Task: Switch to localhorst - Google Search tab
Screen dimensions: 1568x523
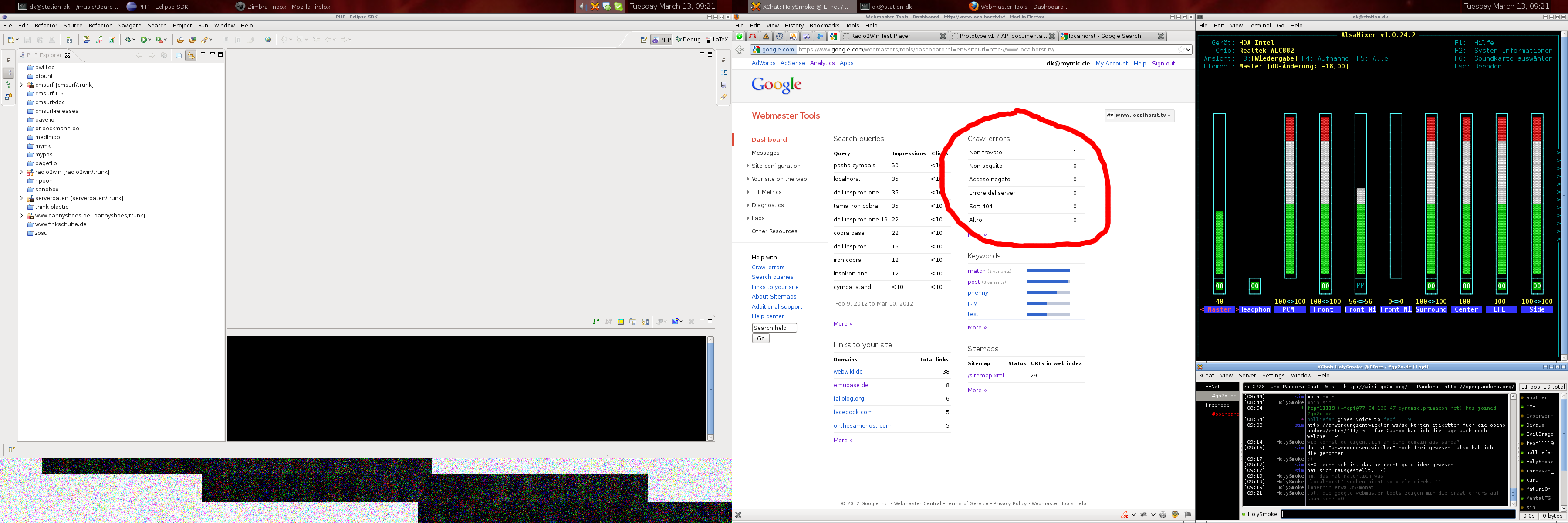Action: [x=1112, y=36]
